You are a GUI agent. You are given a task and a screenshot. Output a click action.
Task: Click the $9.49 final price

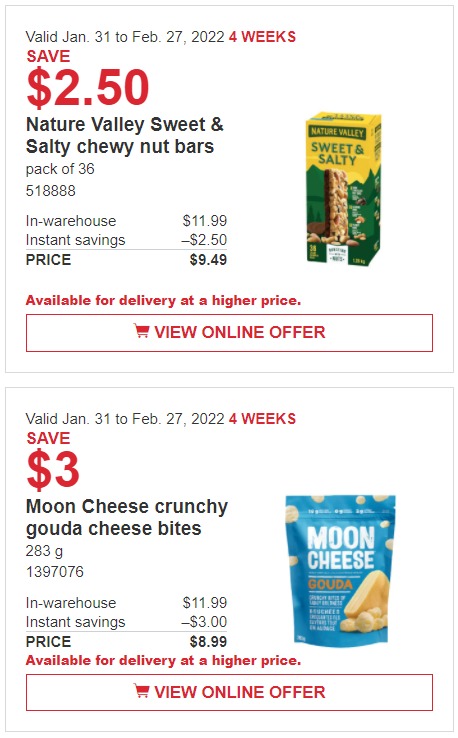[x=208, y=260]
